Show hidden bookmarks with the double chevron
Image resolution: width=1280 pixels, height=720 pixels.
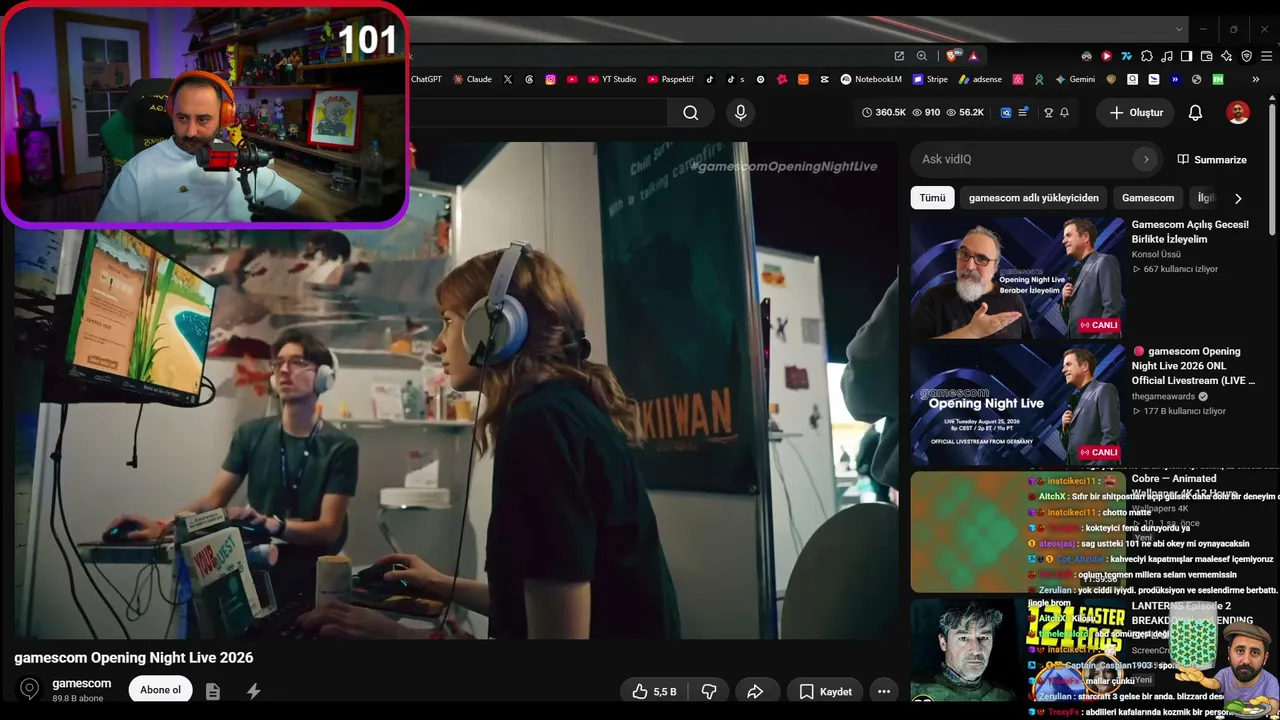pos(1255,79)
